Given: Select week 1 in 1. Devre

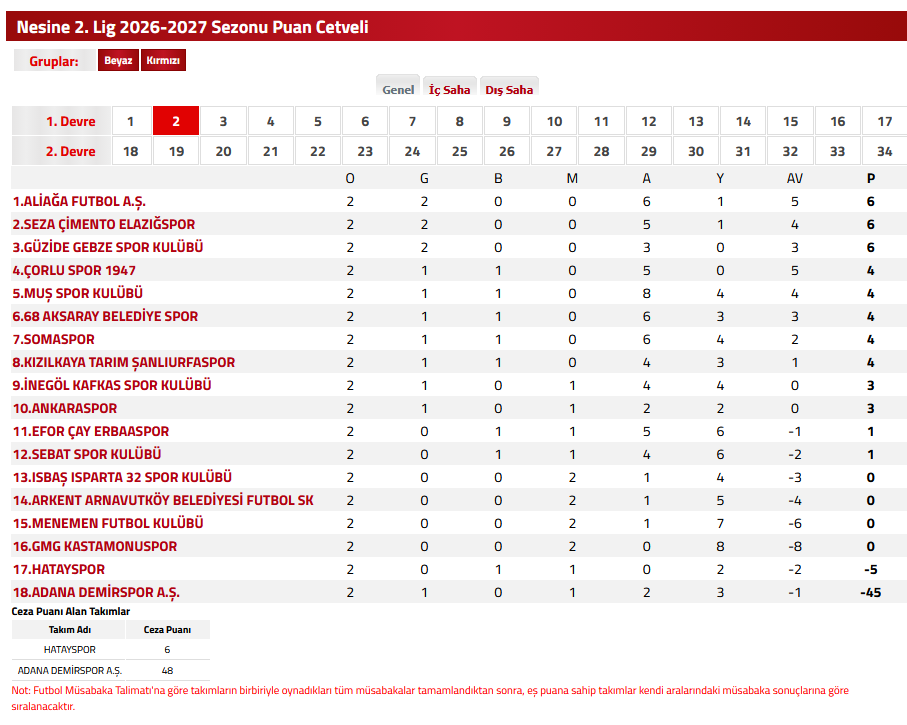Looking at the screenshot, I should (132, 121).
